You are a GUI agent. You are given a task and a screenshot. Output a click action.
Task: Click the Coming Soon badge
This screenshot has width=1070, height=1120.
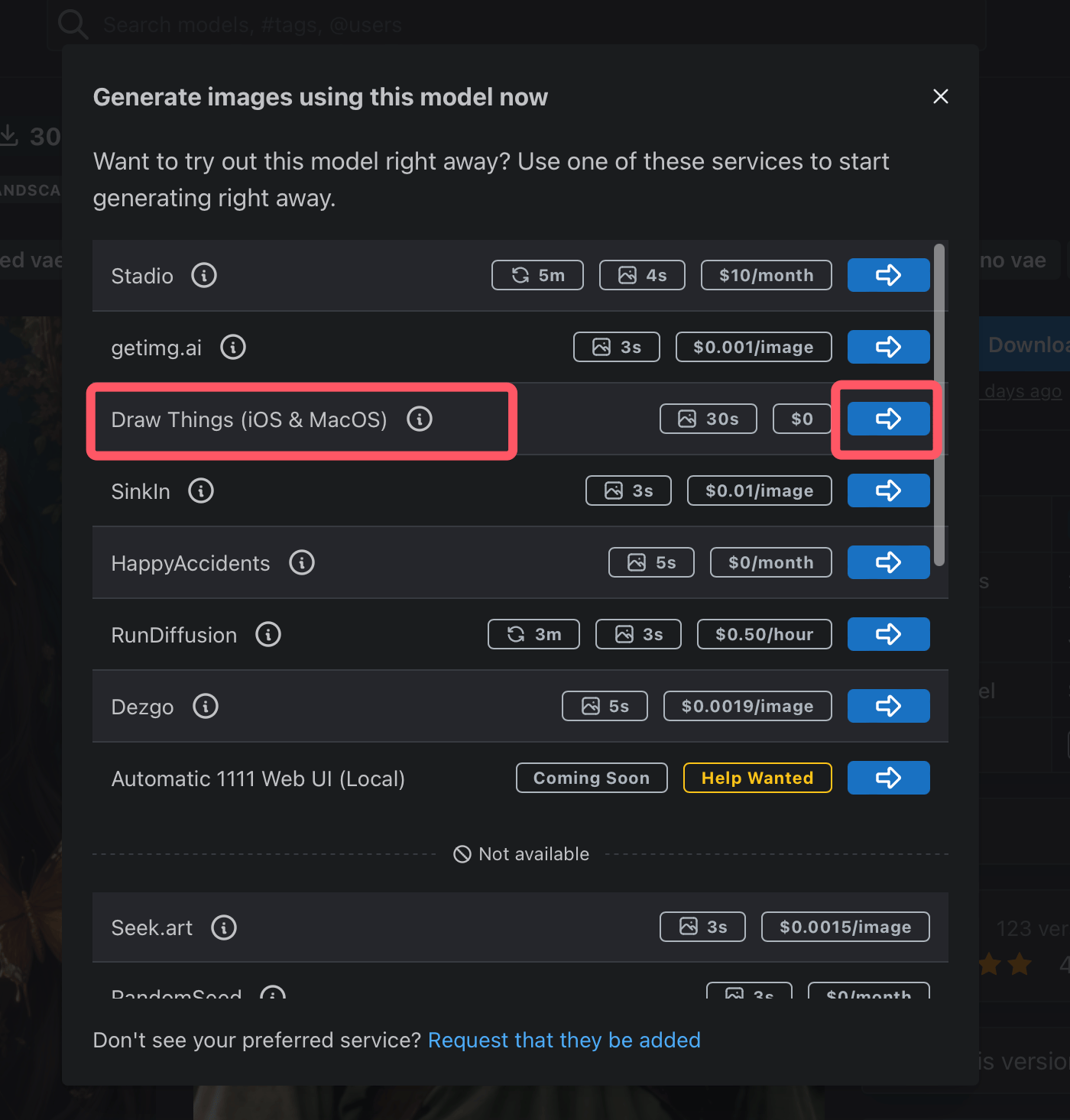592,778
